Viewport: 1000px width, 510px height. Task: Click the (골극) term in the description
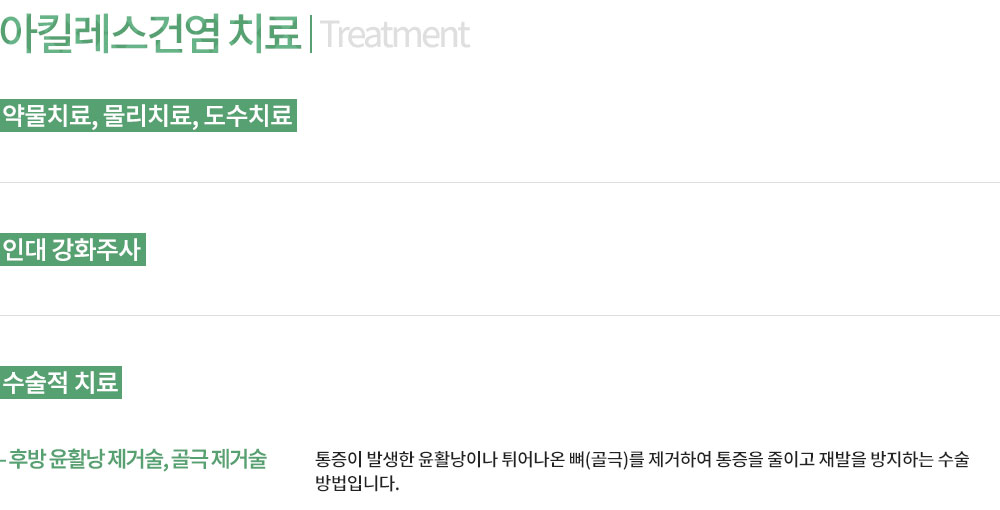(606, 460)
